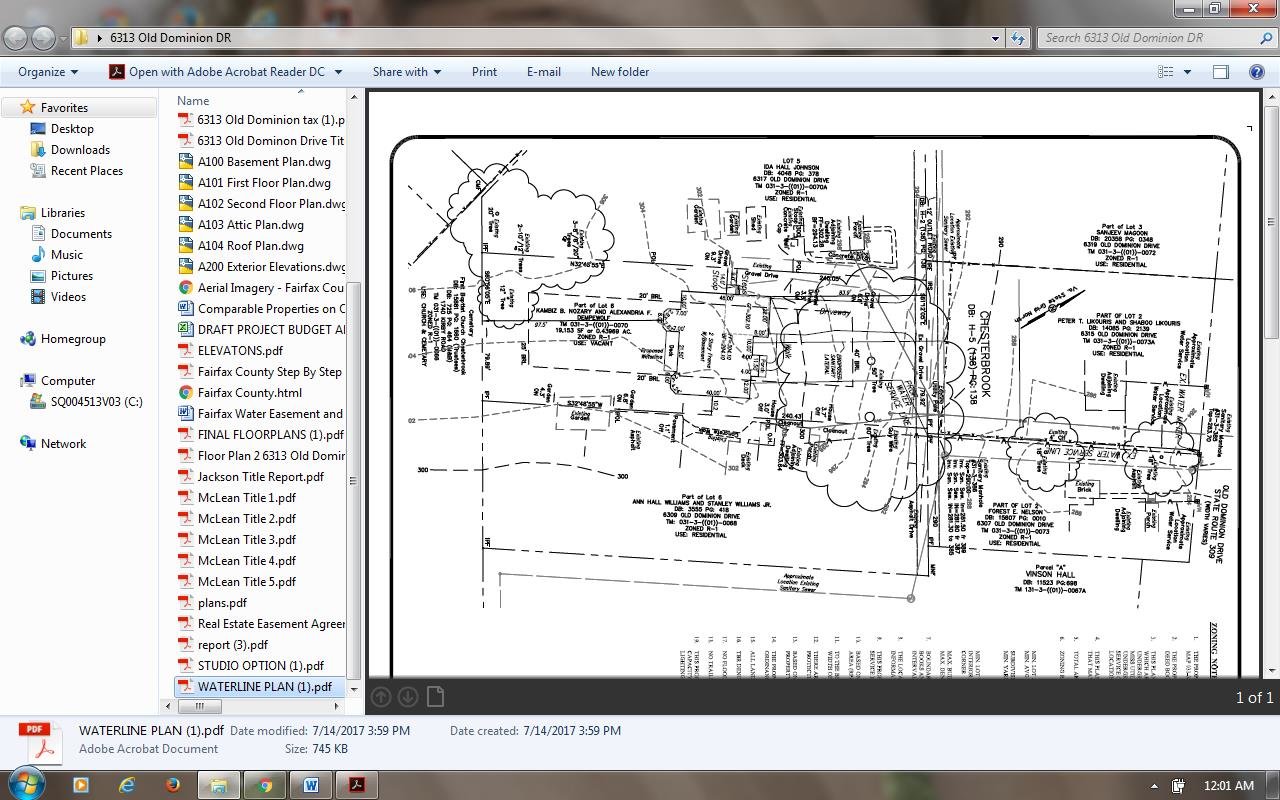This screenshot has width=1280, height=800.
Task: Click the Change your view icon
Action: (x=1166, y=72)
